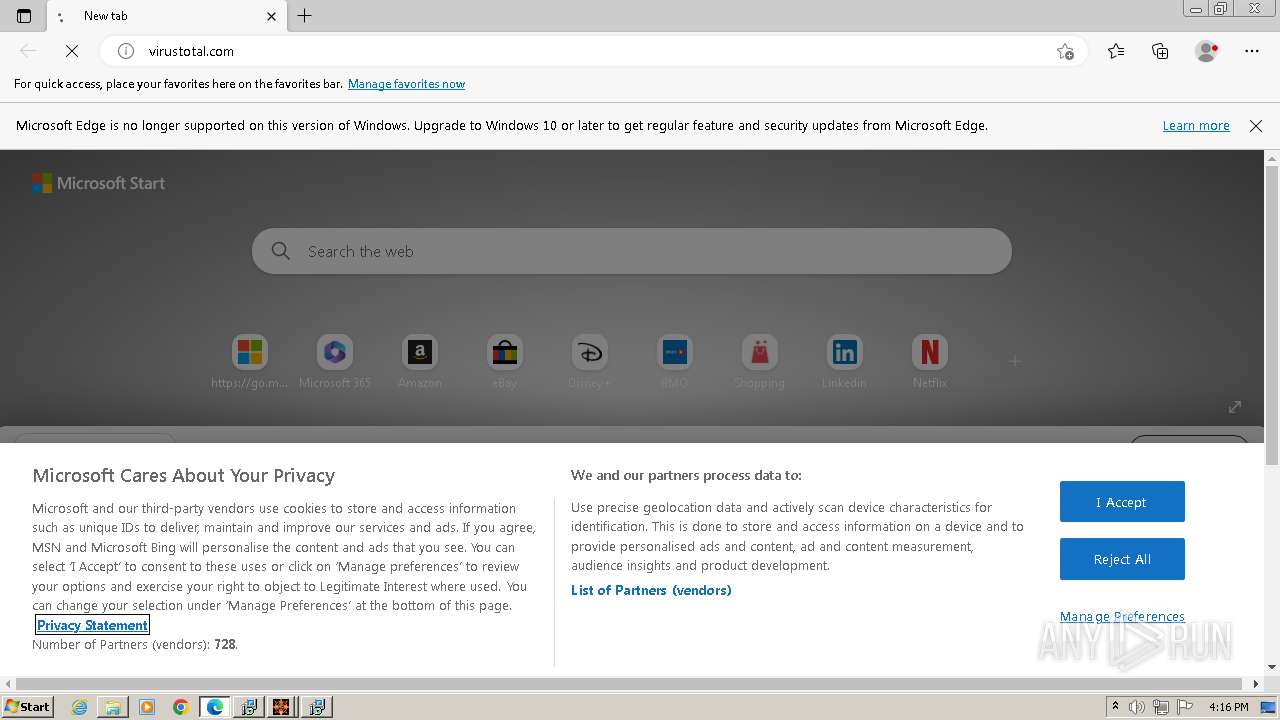
Task: Open List of Partners (vendors) link
Action: pos(651,590)
